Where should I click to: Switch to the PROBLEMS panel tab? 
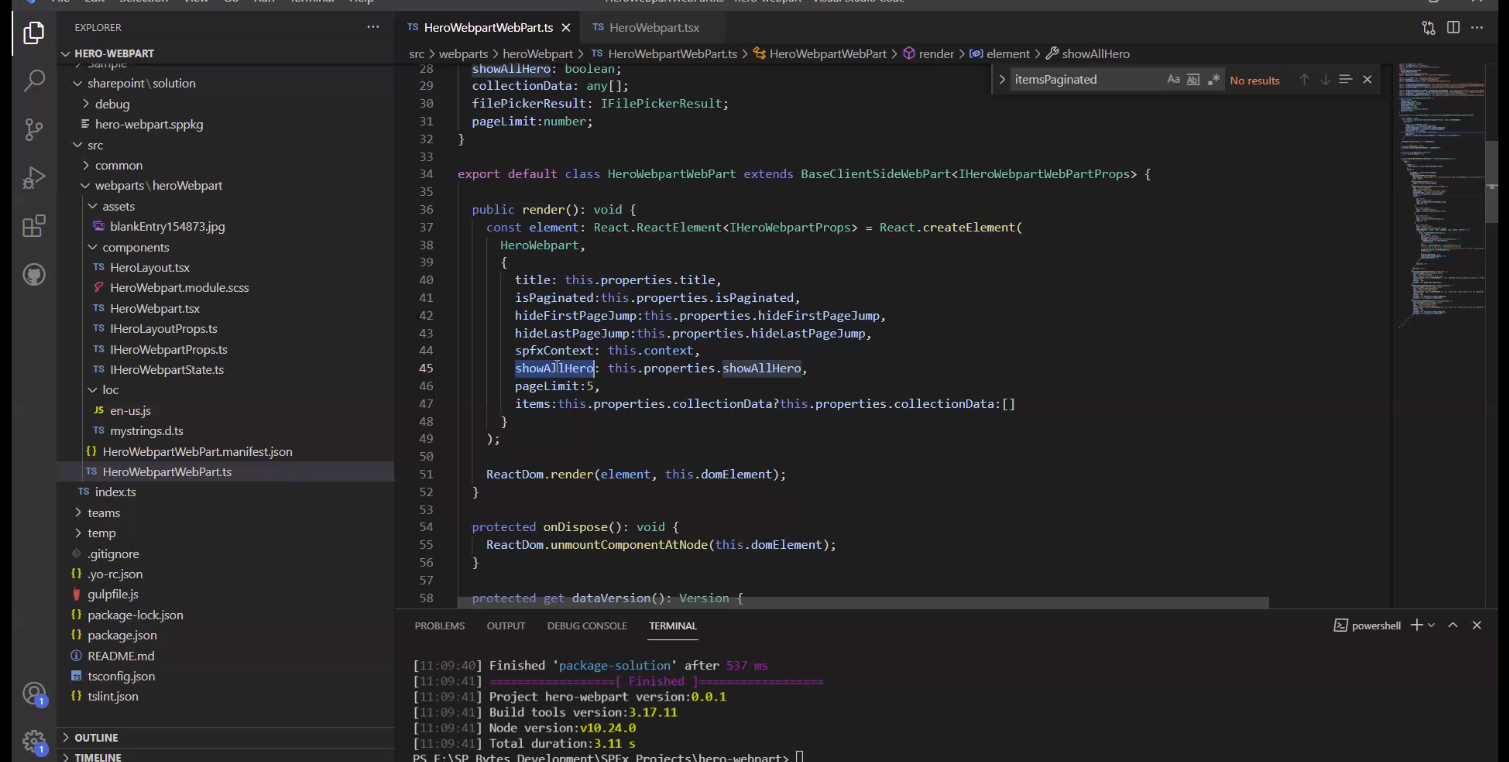tap(439, 626)
